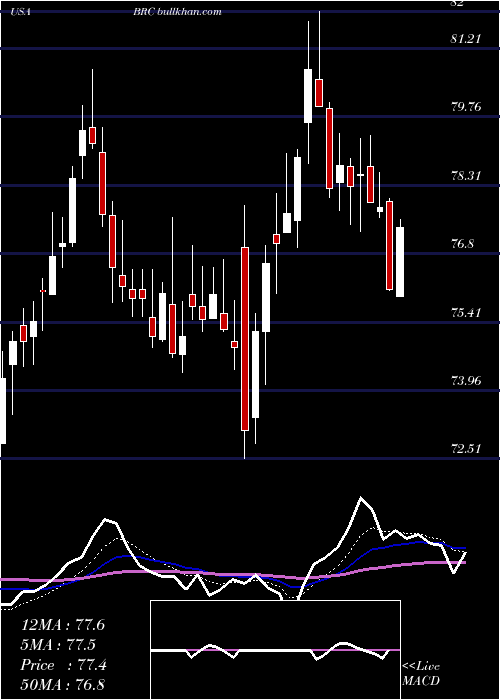Click the tallest red candle near 72.51 low
Image resolution: width=500 pixels, height=700 pixels.
[245, 339]
